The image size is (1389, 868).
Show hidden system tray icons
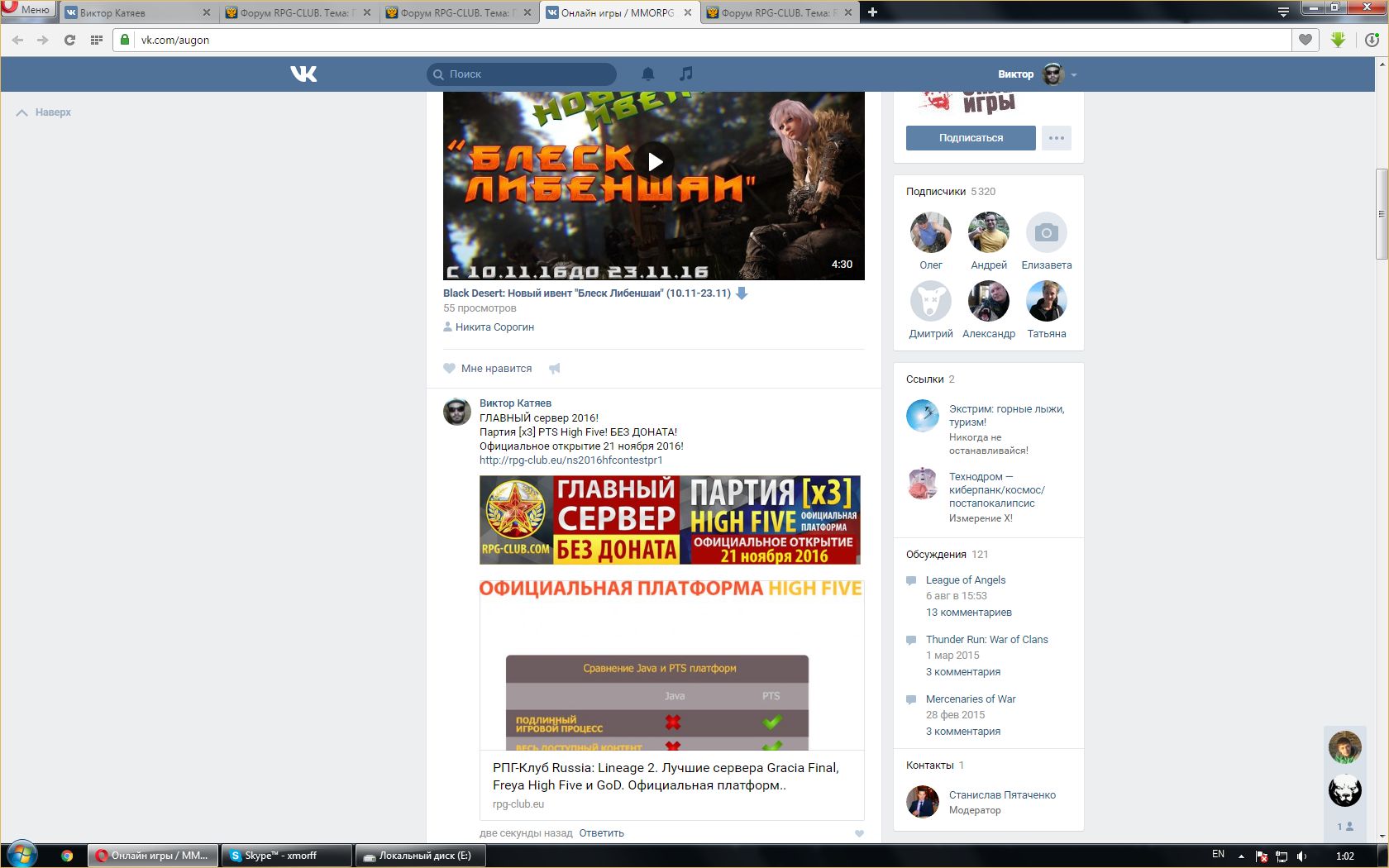click(x=1241, y=856)
